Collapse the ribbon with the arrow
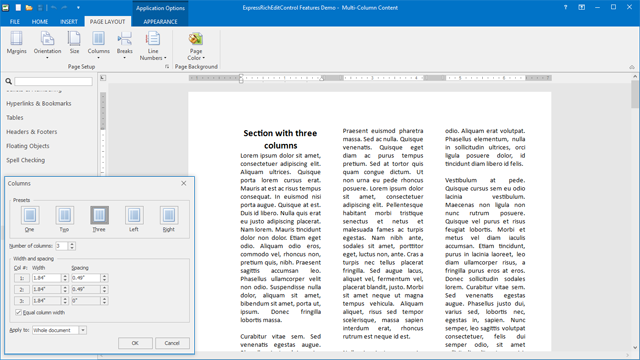This screenshot has width=640, height=360. click(632, 67)
